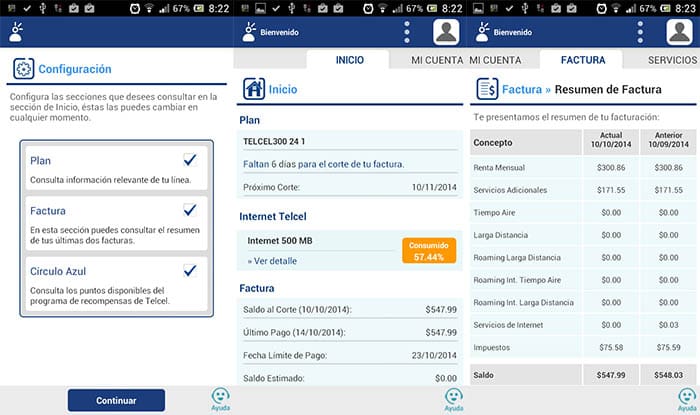
Task: Tap the Renta Mensual concept row
Action: coord(583,168)
